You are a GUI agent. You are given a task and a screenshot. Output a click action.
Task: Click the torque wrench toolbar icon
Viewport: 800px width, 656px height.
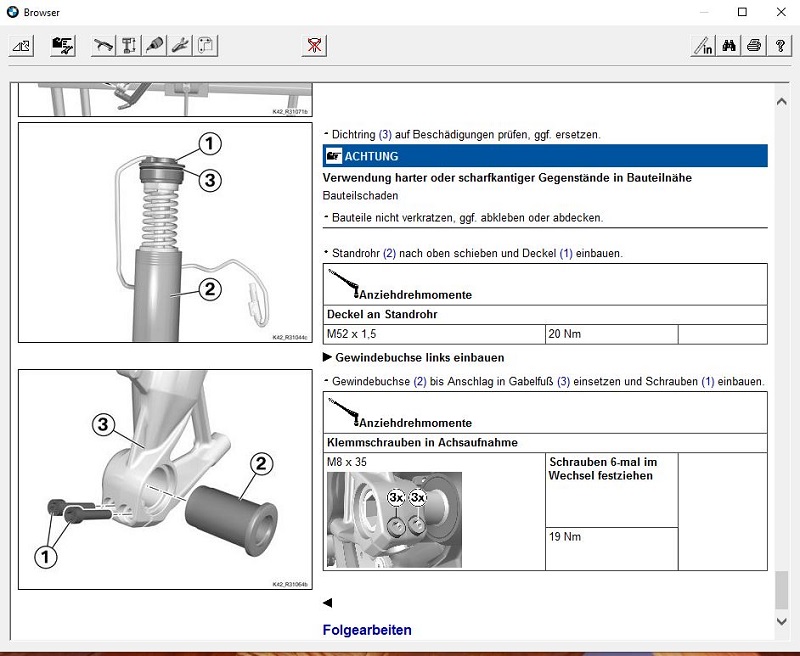103,45
